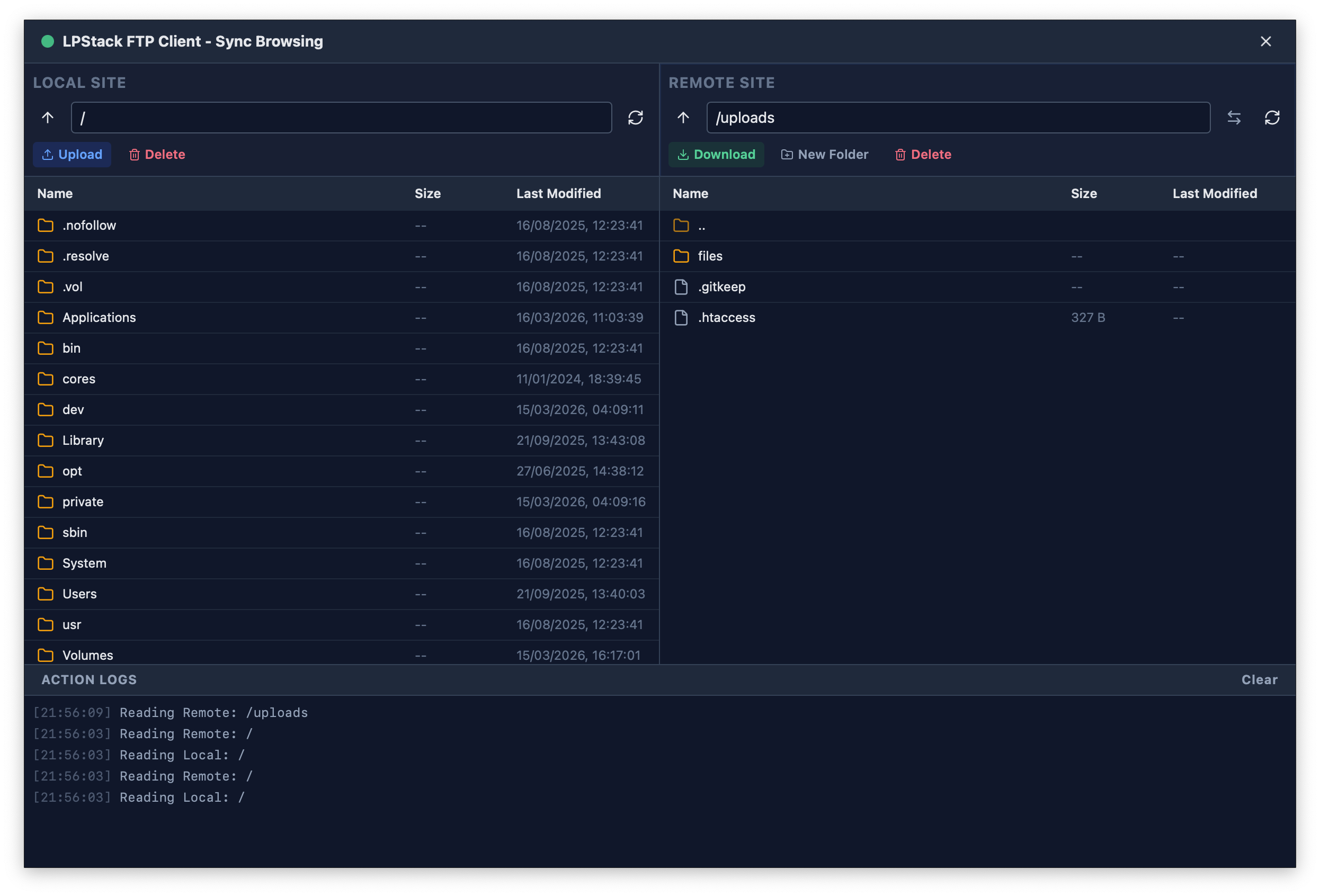Click the .htaccess file icon in remote pane
Screen dimensions: 1320x896
pos(681,317)
